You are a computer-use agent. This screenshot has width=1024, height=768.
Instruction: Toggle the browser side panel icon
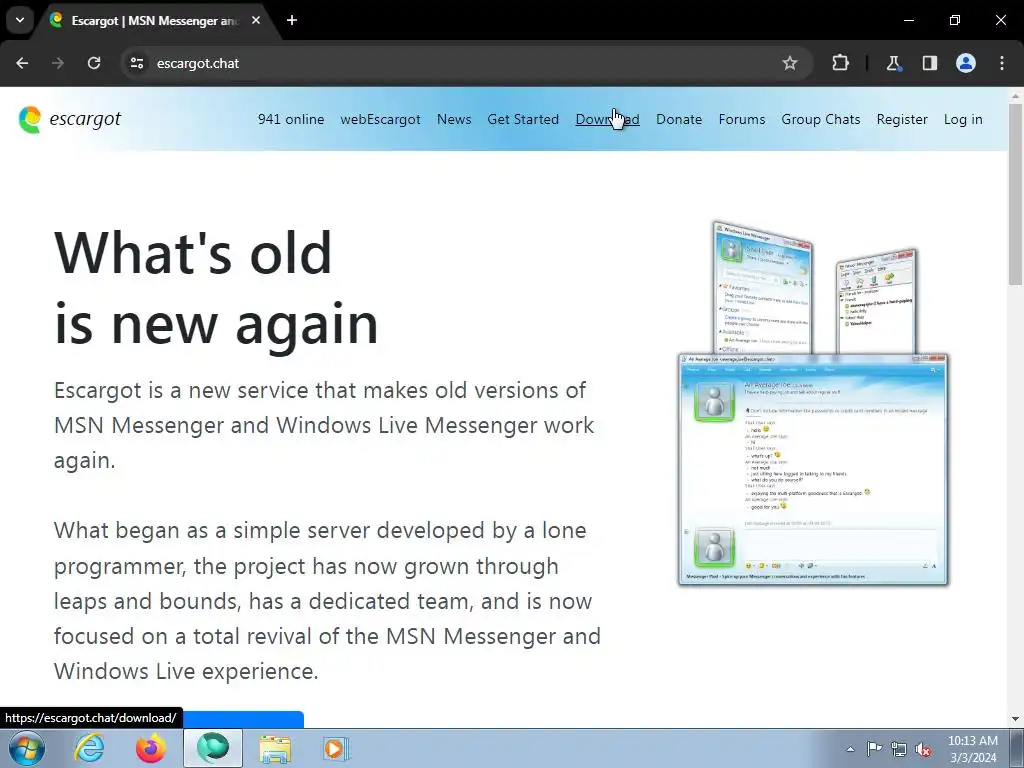pyautogui.click(x=929, y=63)
